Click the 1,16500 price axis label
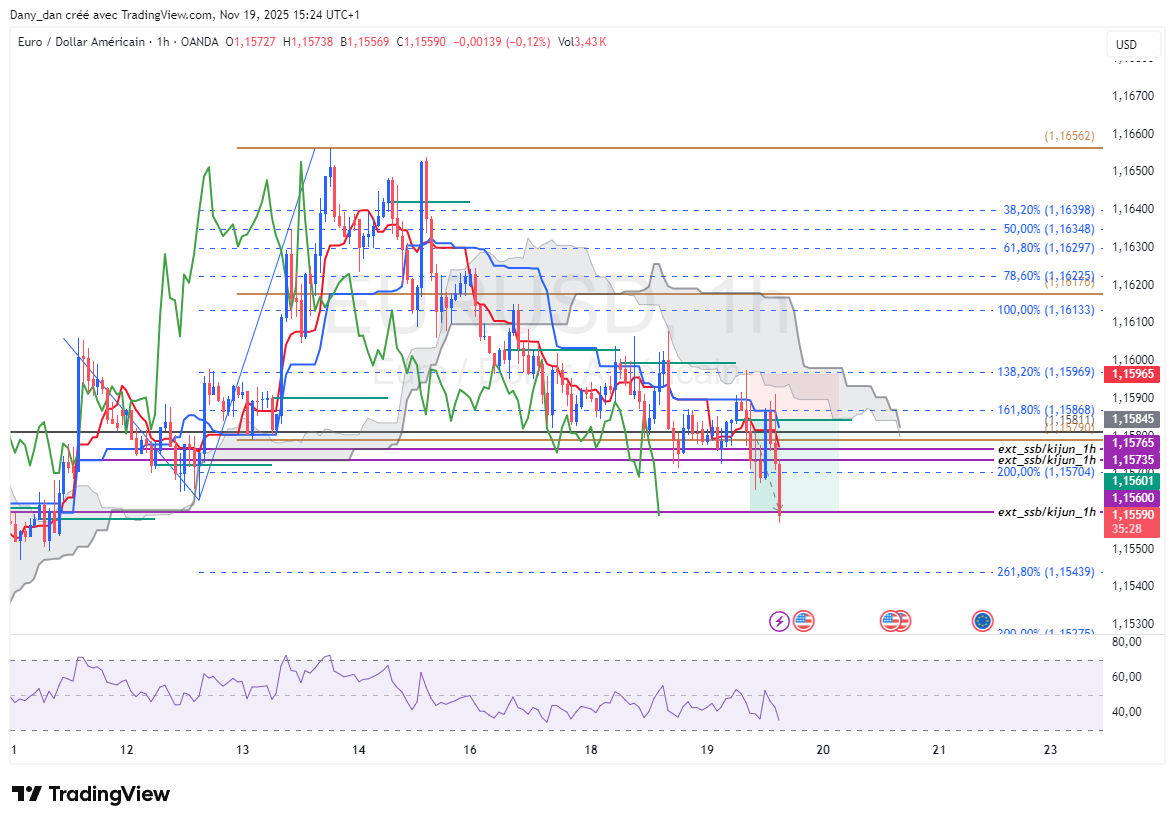 (1133, 171)
